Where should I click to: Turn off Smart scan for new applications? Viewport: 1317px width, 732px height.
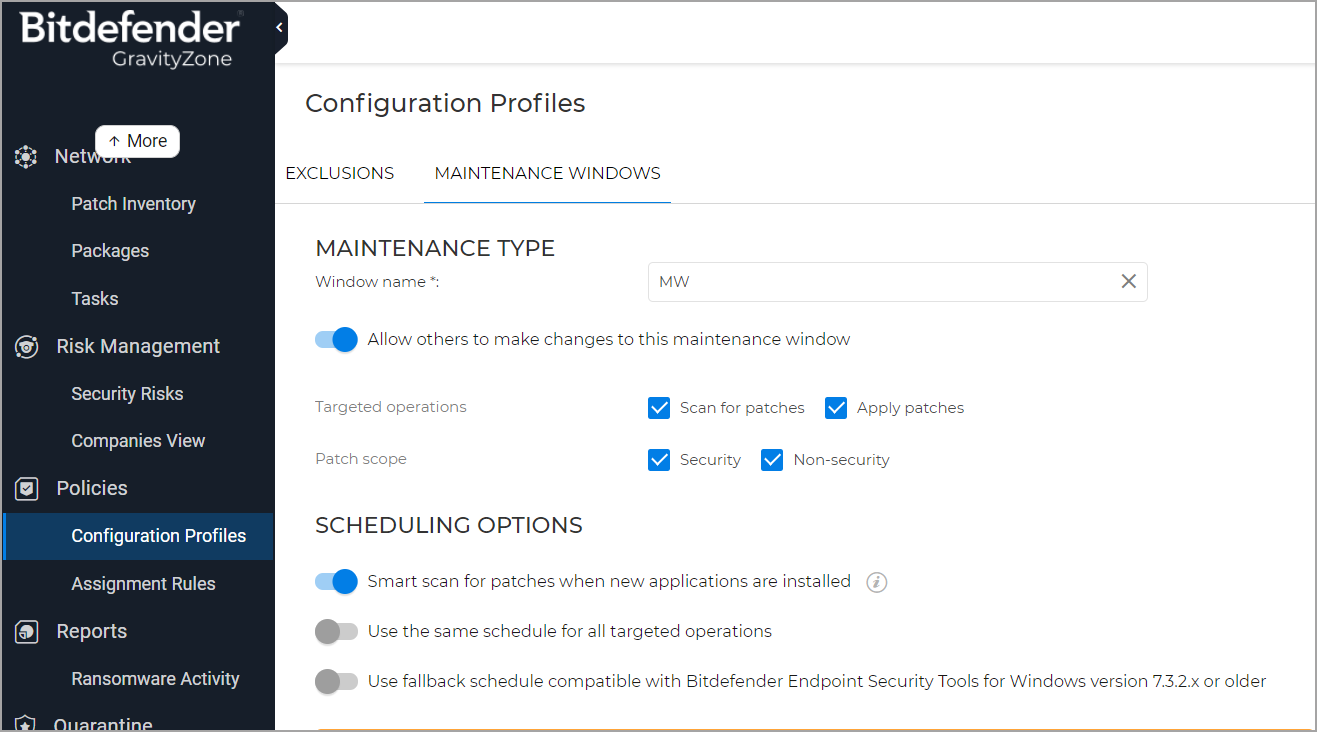[336, 581]
